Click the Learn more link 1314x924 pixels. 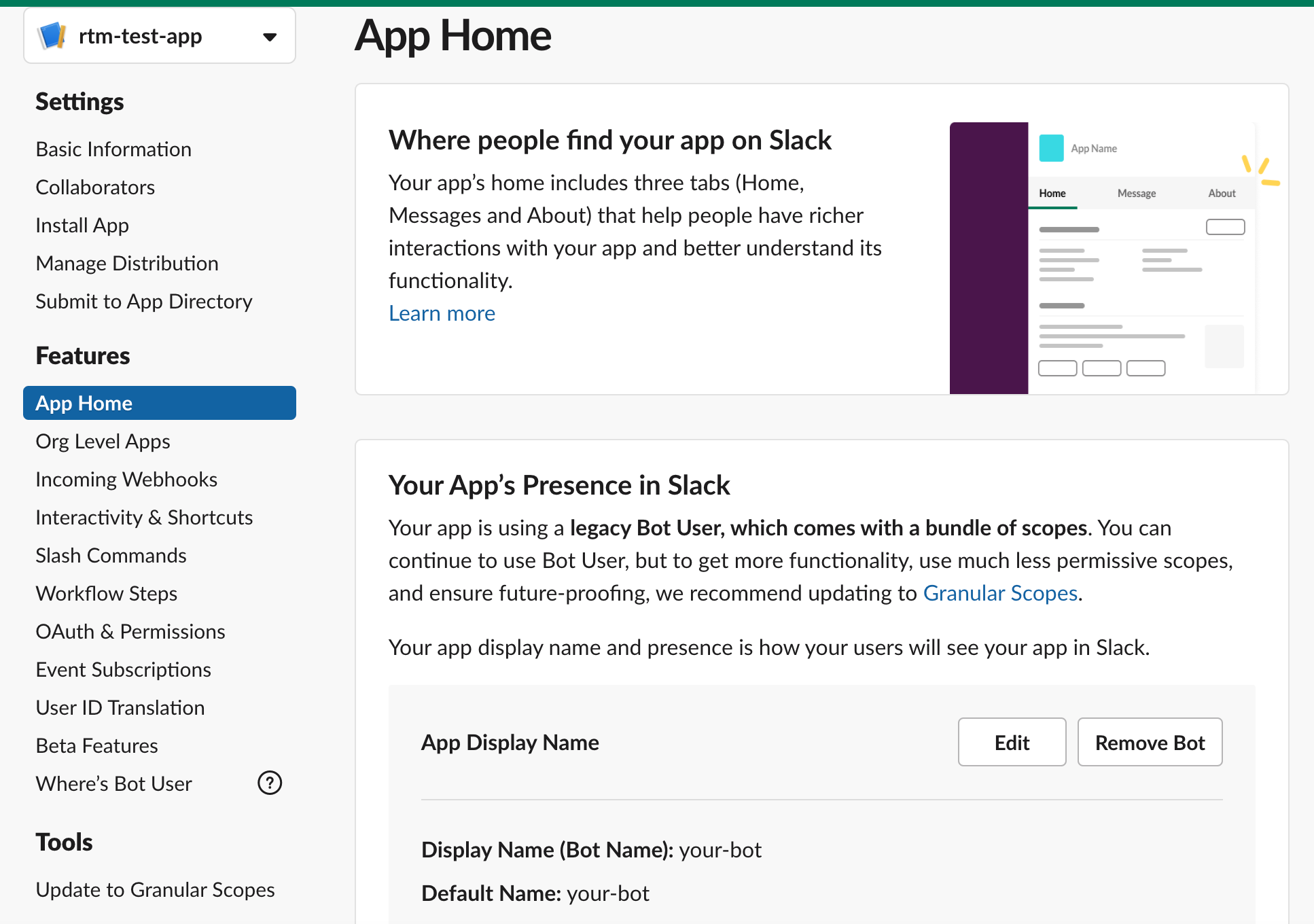[442, 313]
